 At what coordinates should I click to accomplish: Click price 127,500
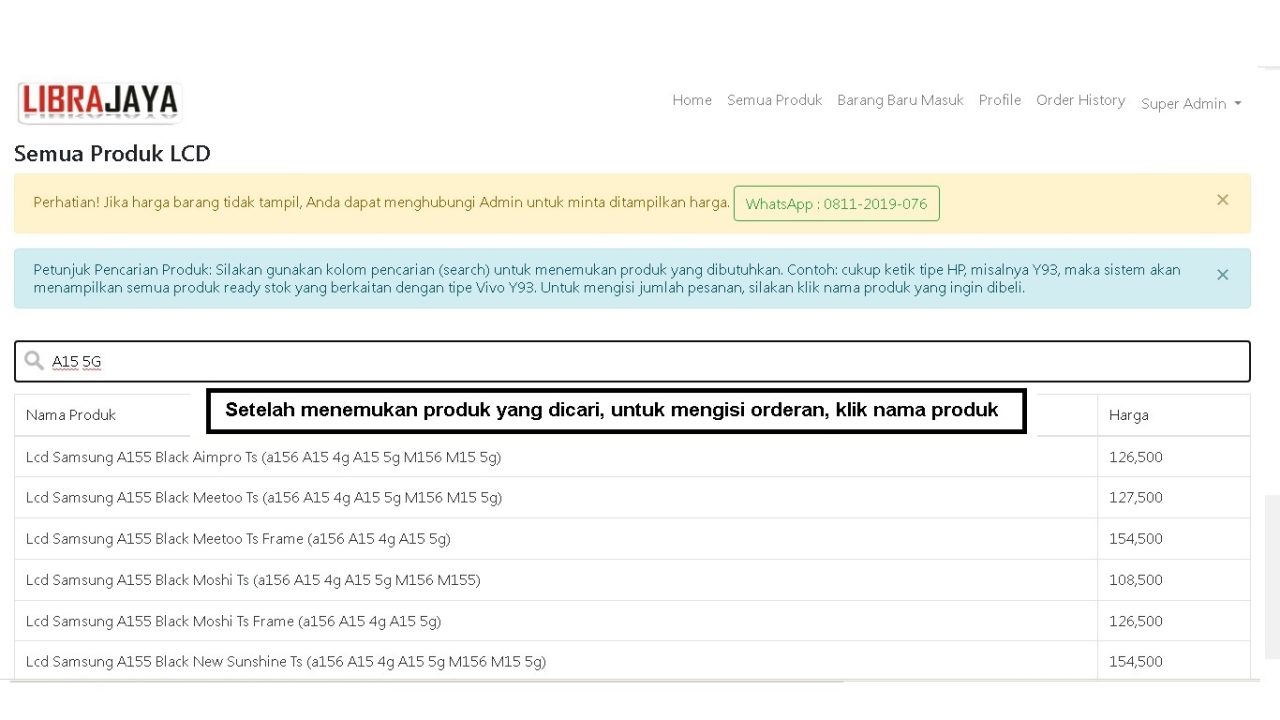[1135, 497]
